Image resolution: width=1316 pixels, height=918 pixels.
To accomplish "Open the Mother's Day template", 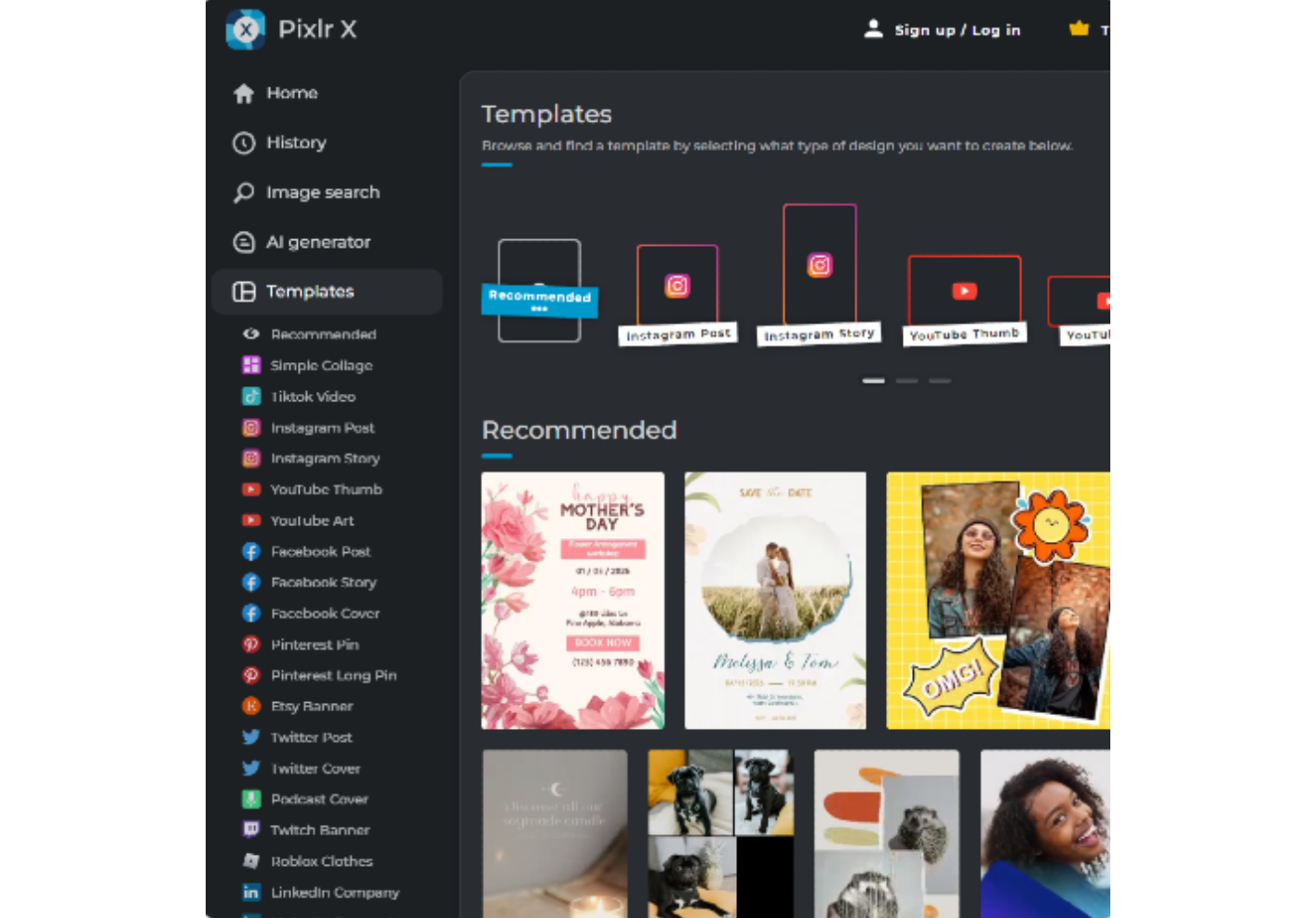I will pos(572,601).
